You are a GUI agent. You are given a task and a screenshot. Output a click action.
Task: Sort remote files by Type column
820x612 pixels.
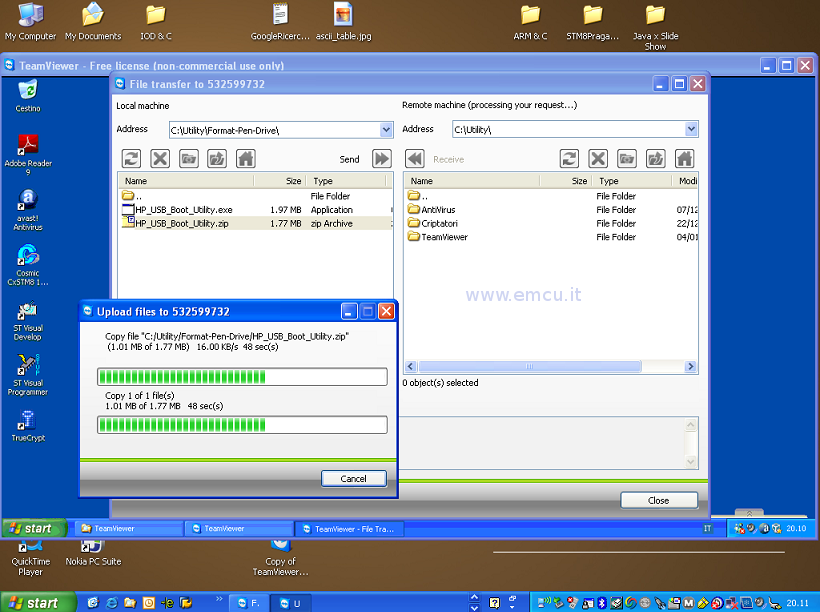632,181
